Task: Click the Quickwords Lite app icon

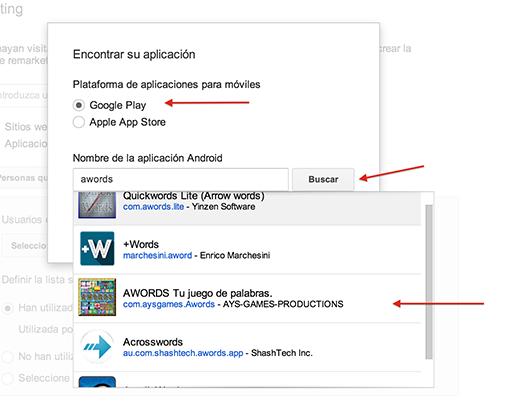Action: pos(97,205)
